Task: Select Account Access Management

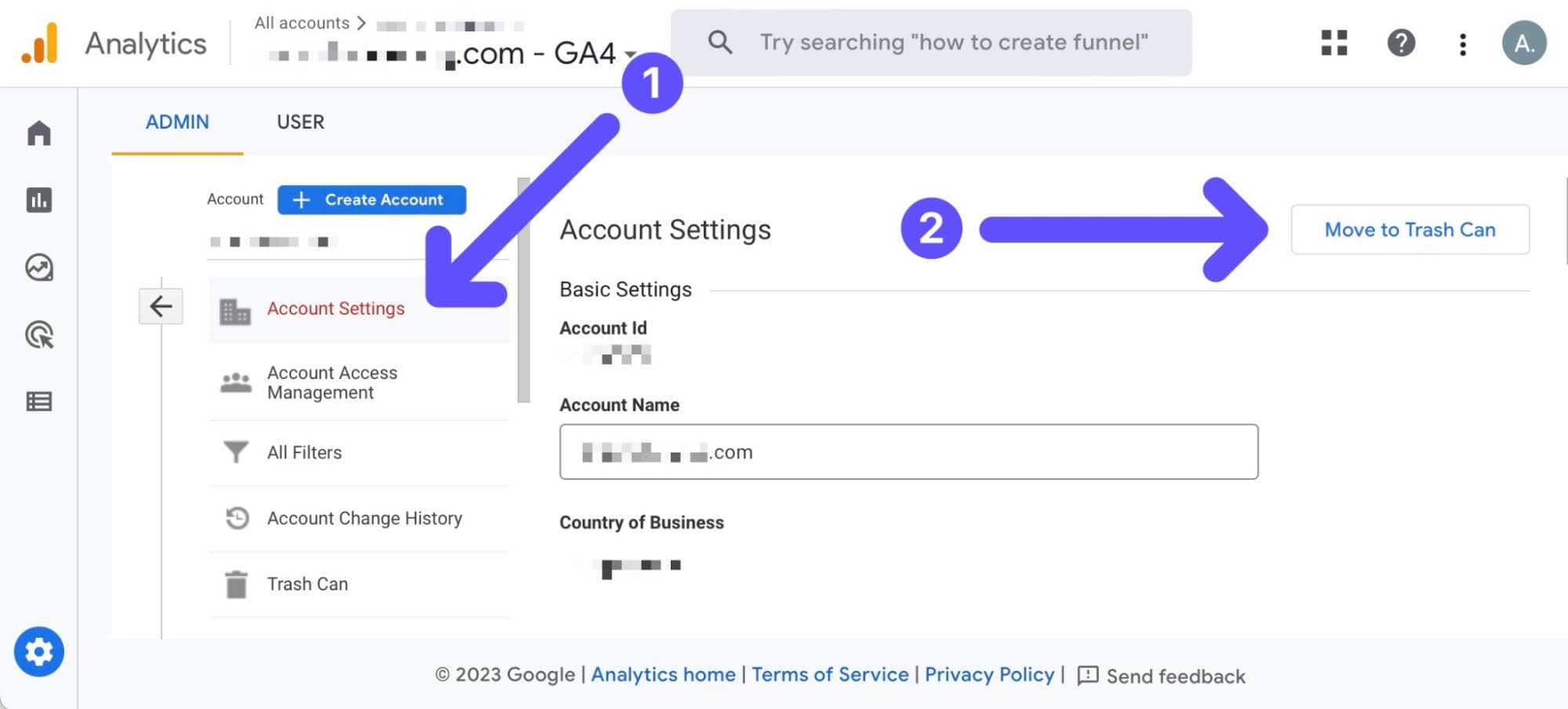Action: pyautogui.click(x=331, y=382)
